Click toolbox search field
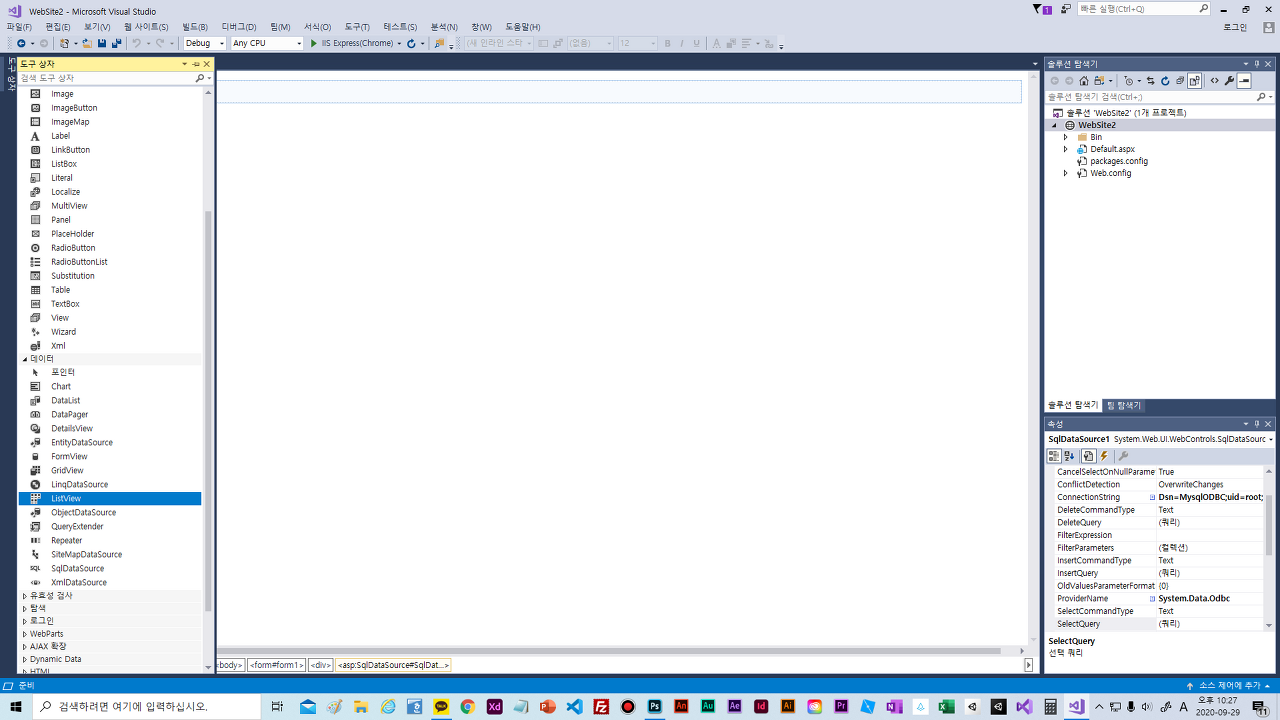The image size is (1280, 720). (x=106, y=78)
